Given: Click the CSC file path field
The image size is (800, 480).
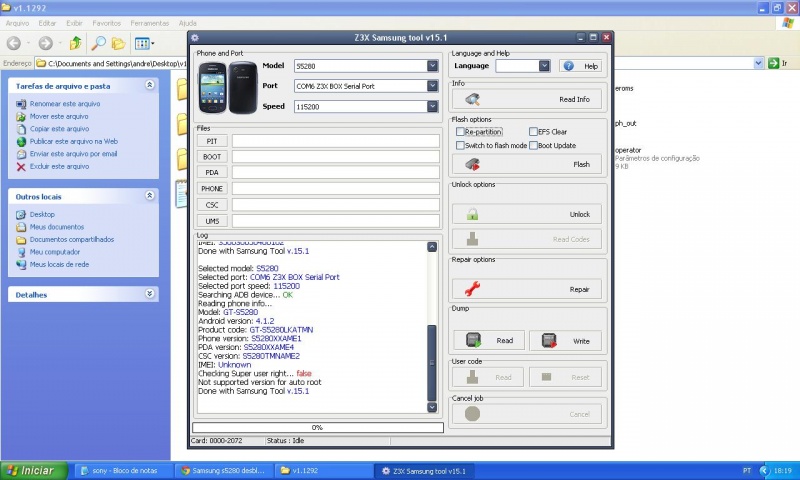Looking at the screenshot, I should [x=336, y=205].
